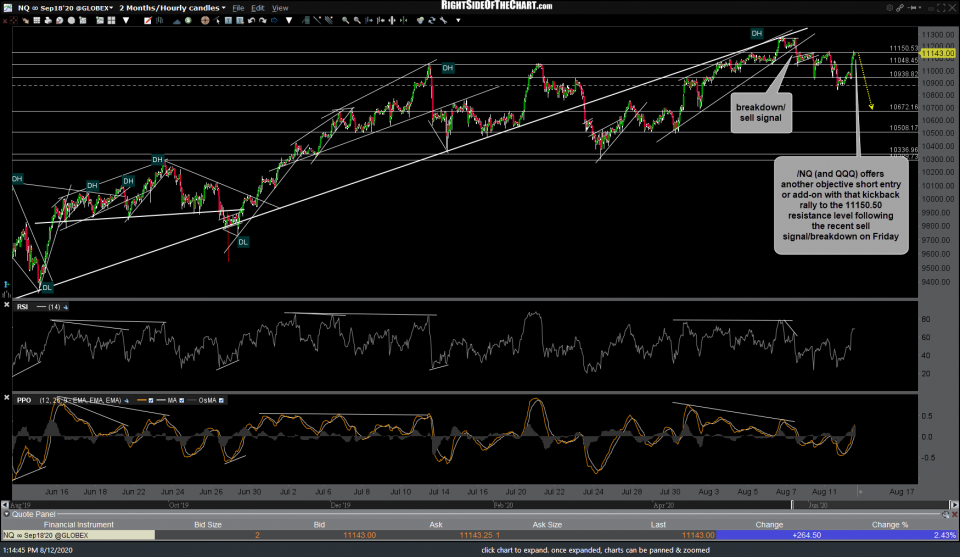
Task: Toggle the PPO orange line checkbox
Action: tap(151, 400)
